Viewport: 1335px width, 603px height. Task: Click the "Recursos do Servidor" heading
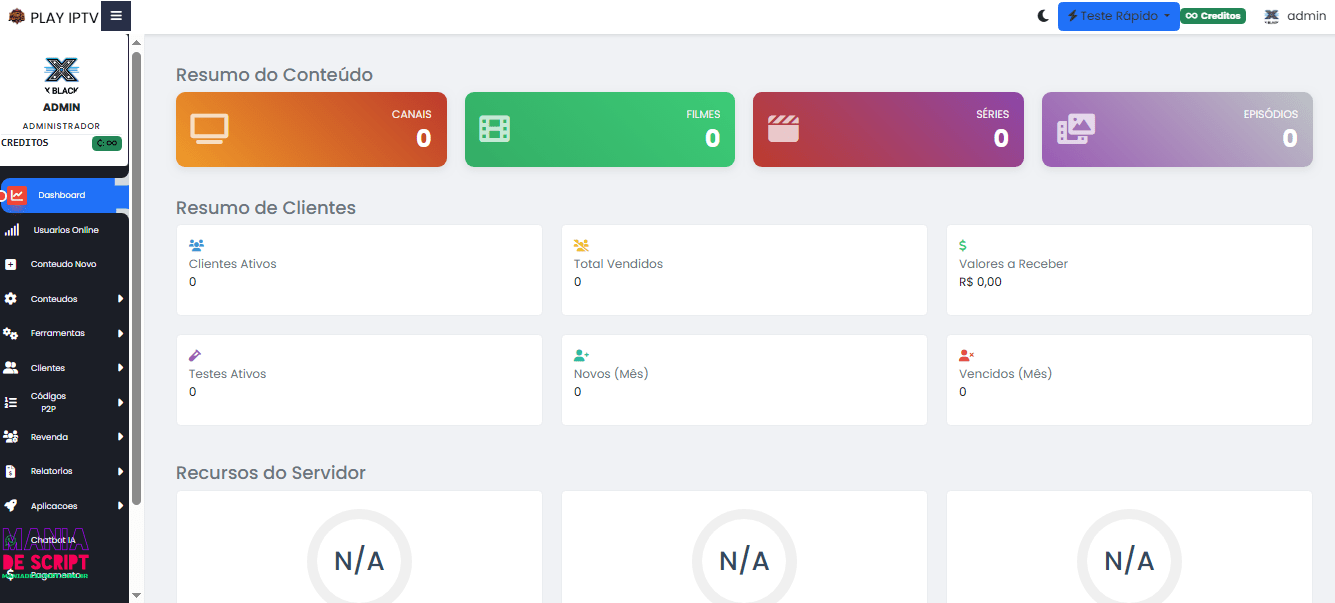click(271, 472)
